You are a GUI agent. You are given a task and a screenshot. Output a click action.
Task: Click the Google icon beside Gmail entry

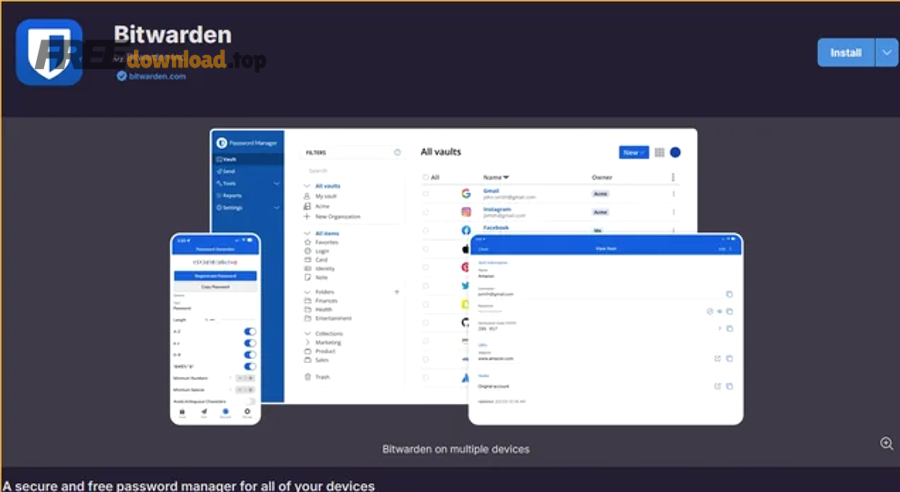tap(466, 194)
